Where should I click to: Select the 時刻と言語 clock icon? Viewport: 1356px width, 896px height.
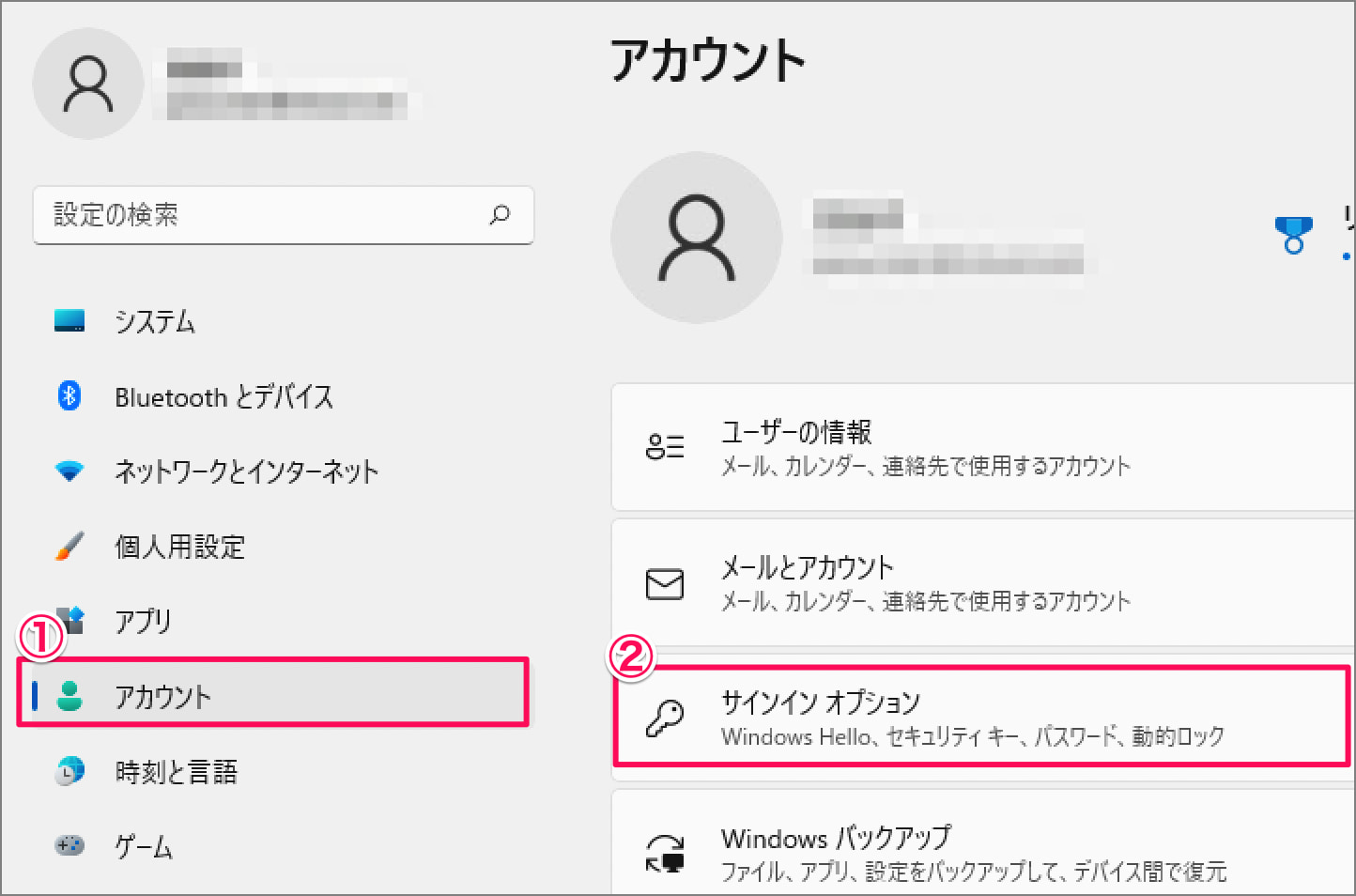(x=68, y=772)
